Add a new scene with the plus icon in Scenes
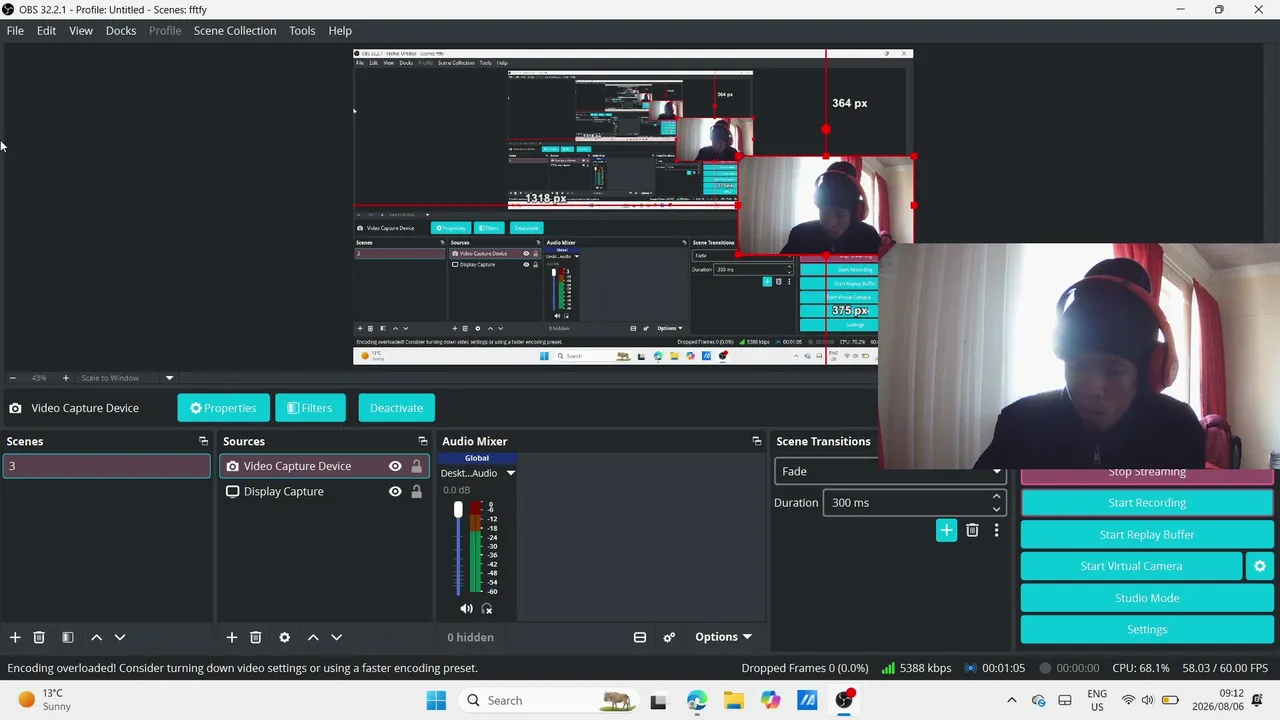This screenshot has height=720, width=1280. point(15,637)
